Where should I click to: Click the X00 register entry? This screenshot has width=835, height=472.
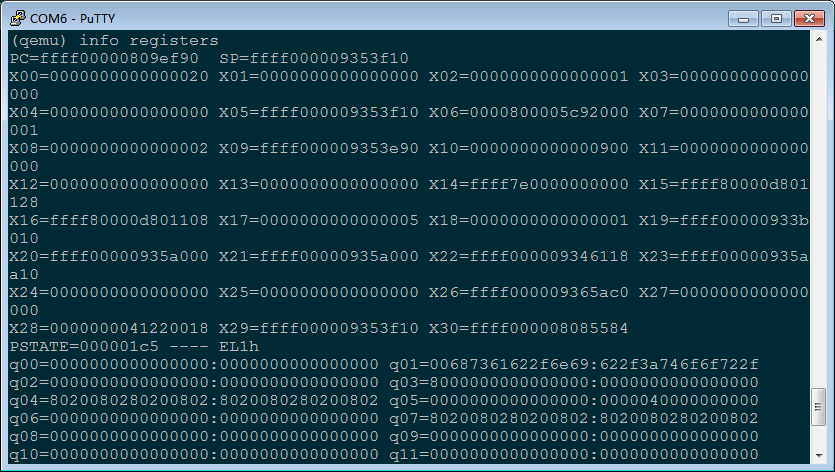click(x=108, y=77)
